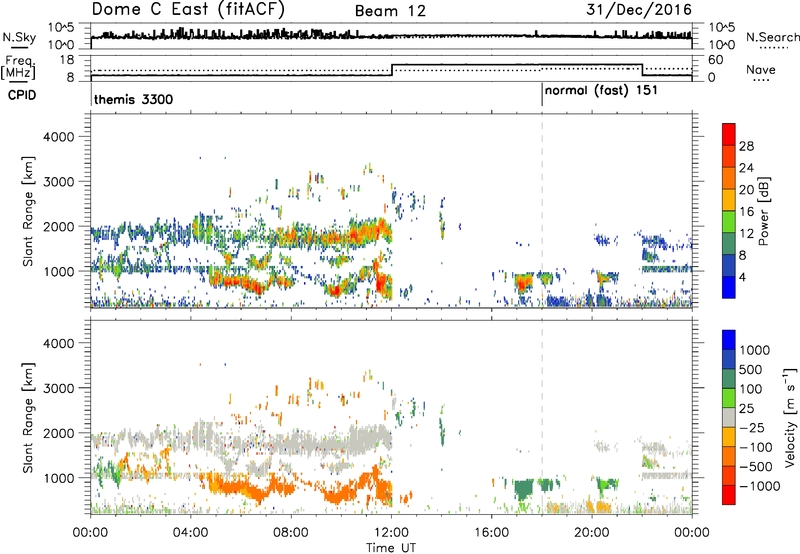The image size is (800, 554).
Task: Click 'Slant Range [km]' label of velocity panel
Action: pyautogui.click(x=28, y=418)
